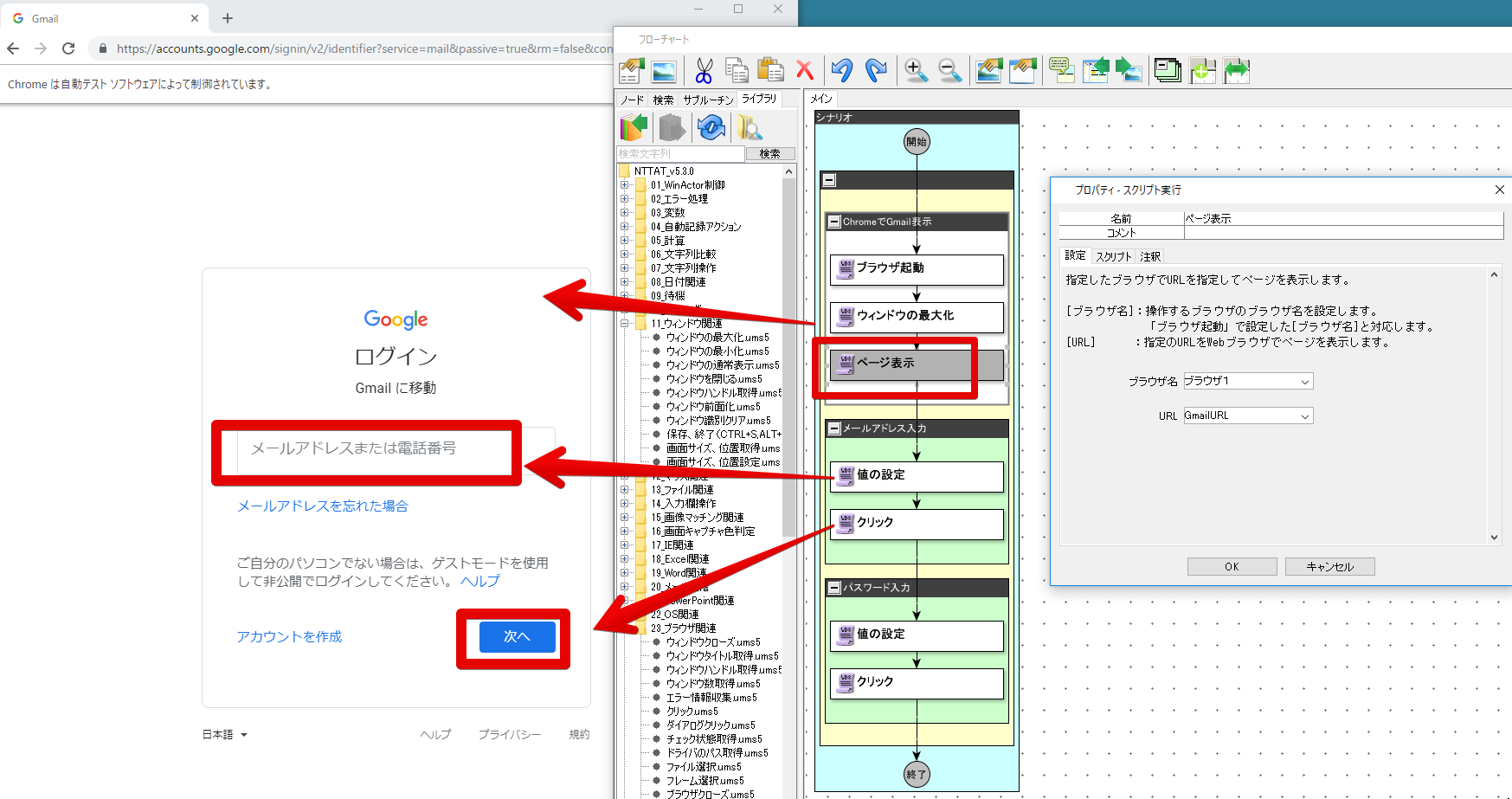Viewport: 1512px width, 799px height.
Task: Expand the 03_変数 folder
Action: tap(624, 212)
